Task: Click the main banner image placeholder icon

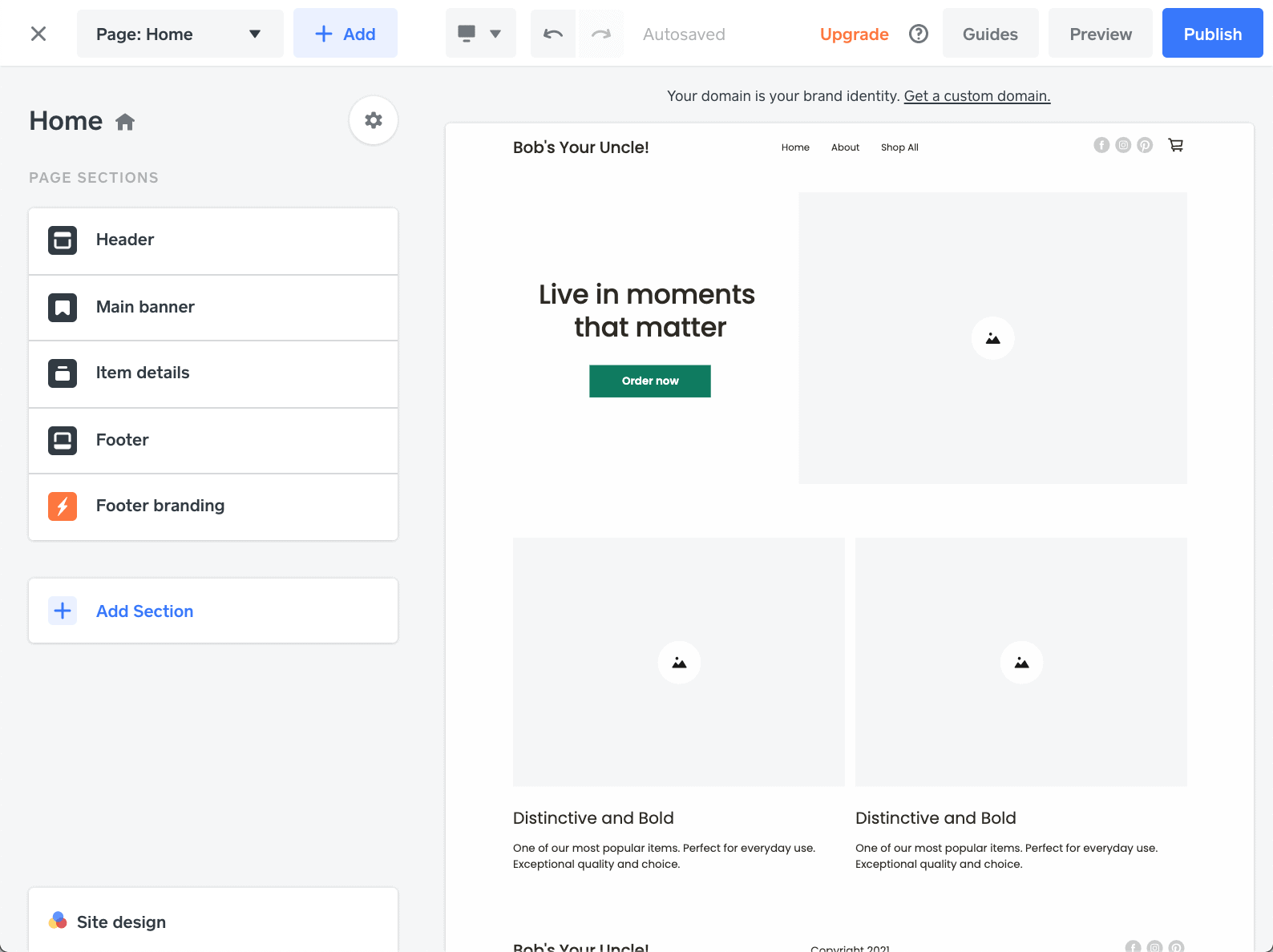Action: point(992,338)
